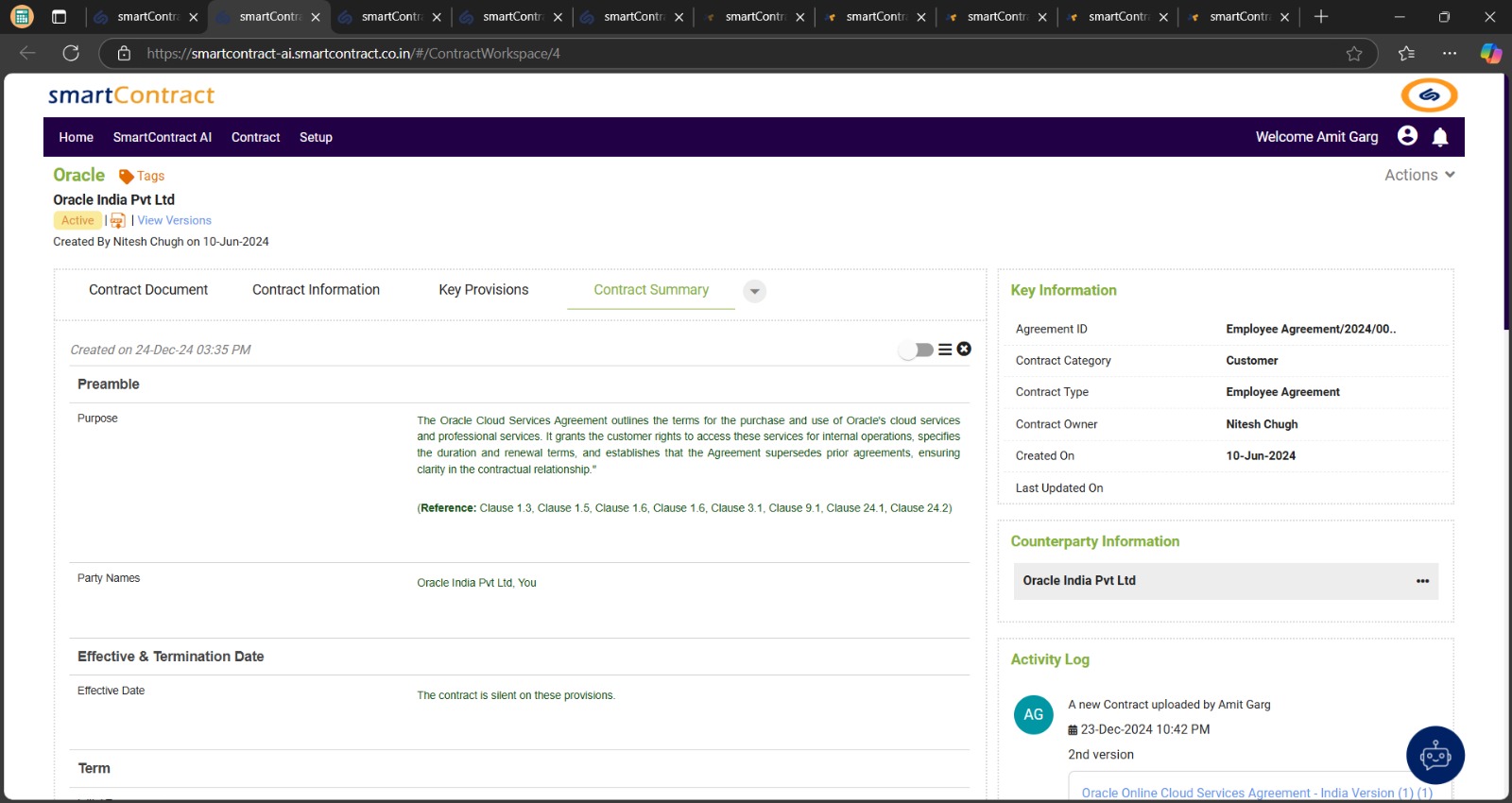Click 'The contract is silent on these provisions.'
The height and width of the screenshot is (803, 1512).
click(x=516, y=695)
